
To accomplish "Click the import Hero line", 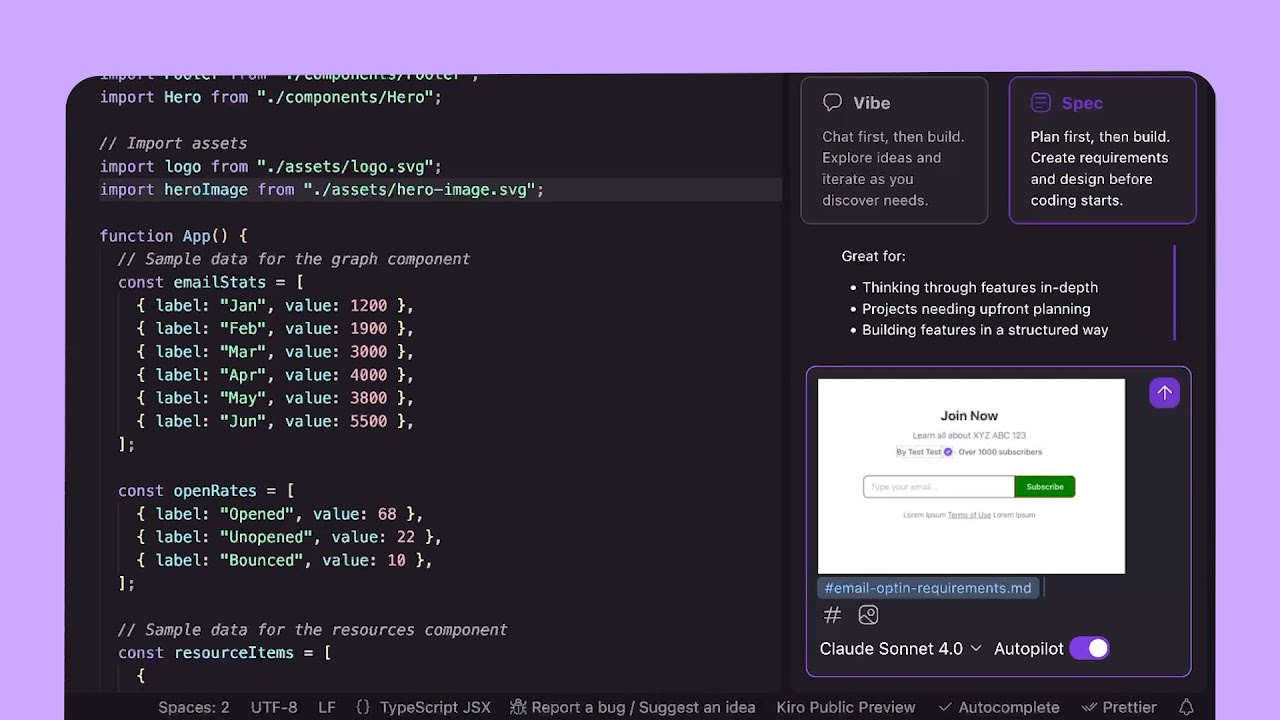I will coord(271,97).
